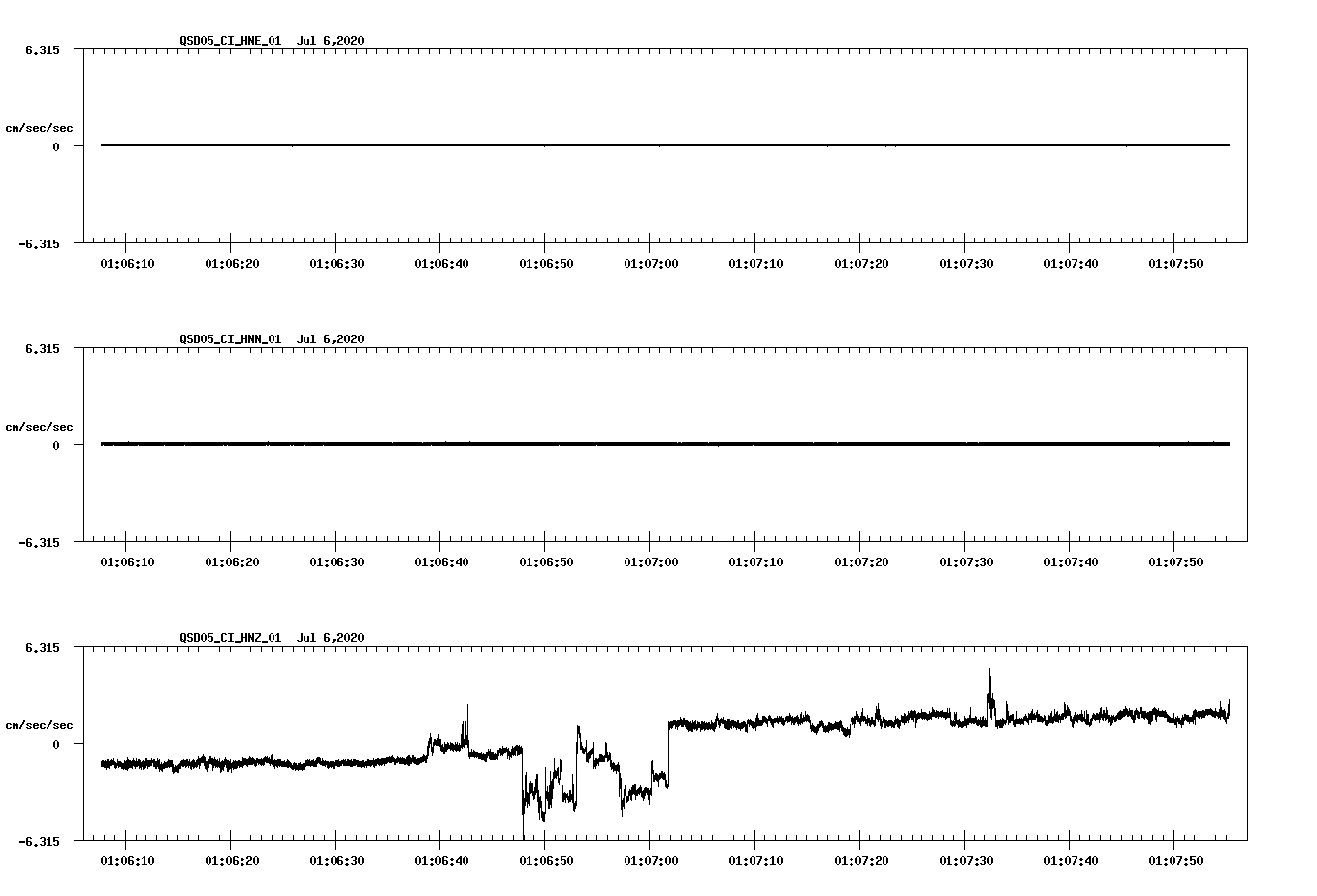Click the 6.315 upper limit of HNZ axis
1317x896 pixels.
43,647
